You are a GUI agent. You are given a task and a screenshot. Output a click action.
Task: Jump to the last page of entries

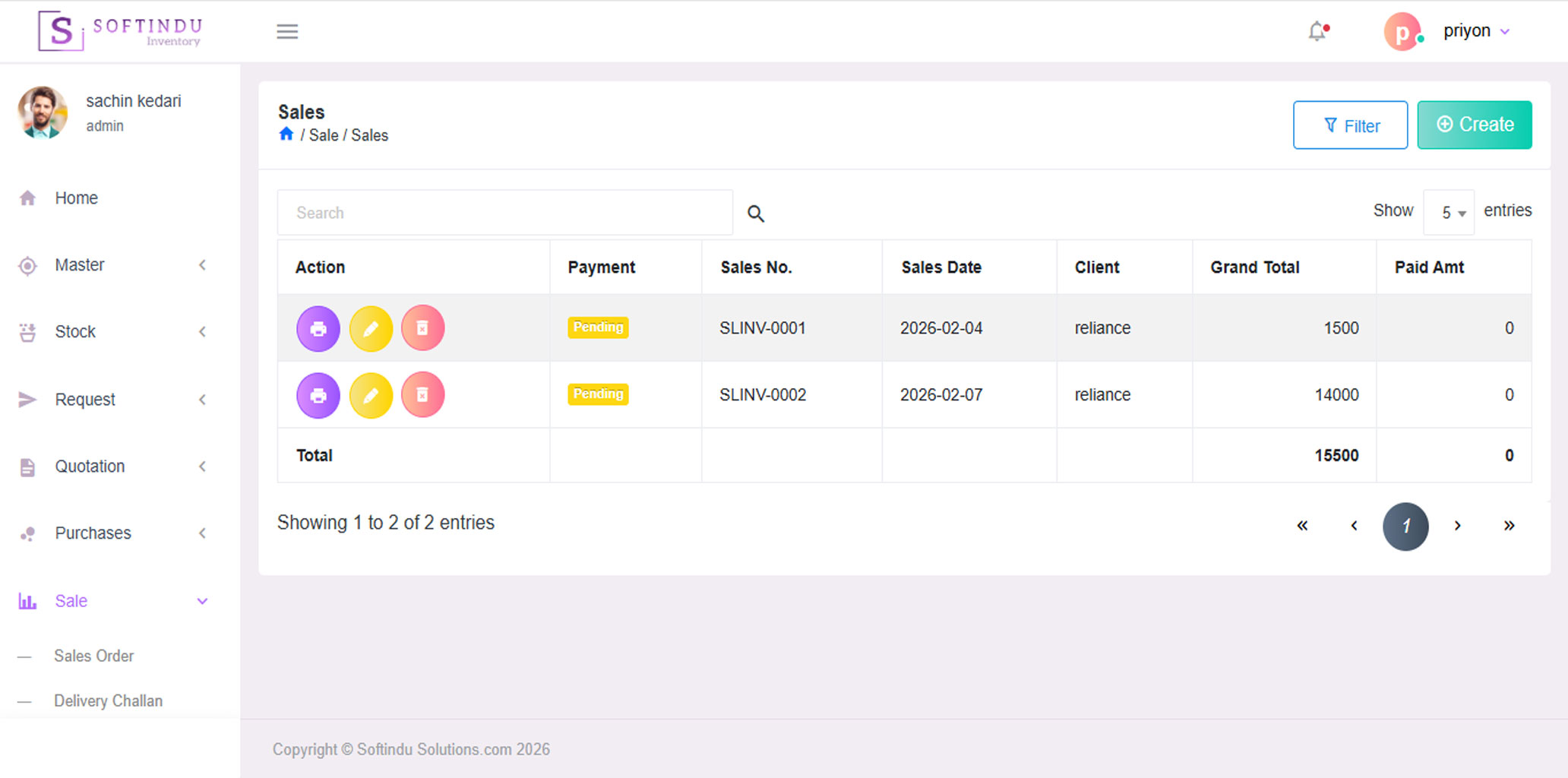click(1509, 526)
